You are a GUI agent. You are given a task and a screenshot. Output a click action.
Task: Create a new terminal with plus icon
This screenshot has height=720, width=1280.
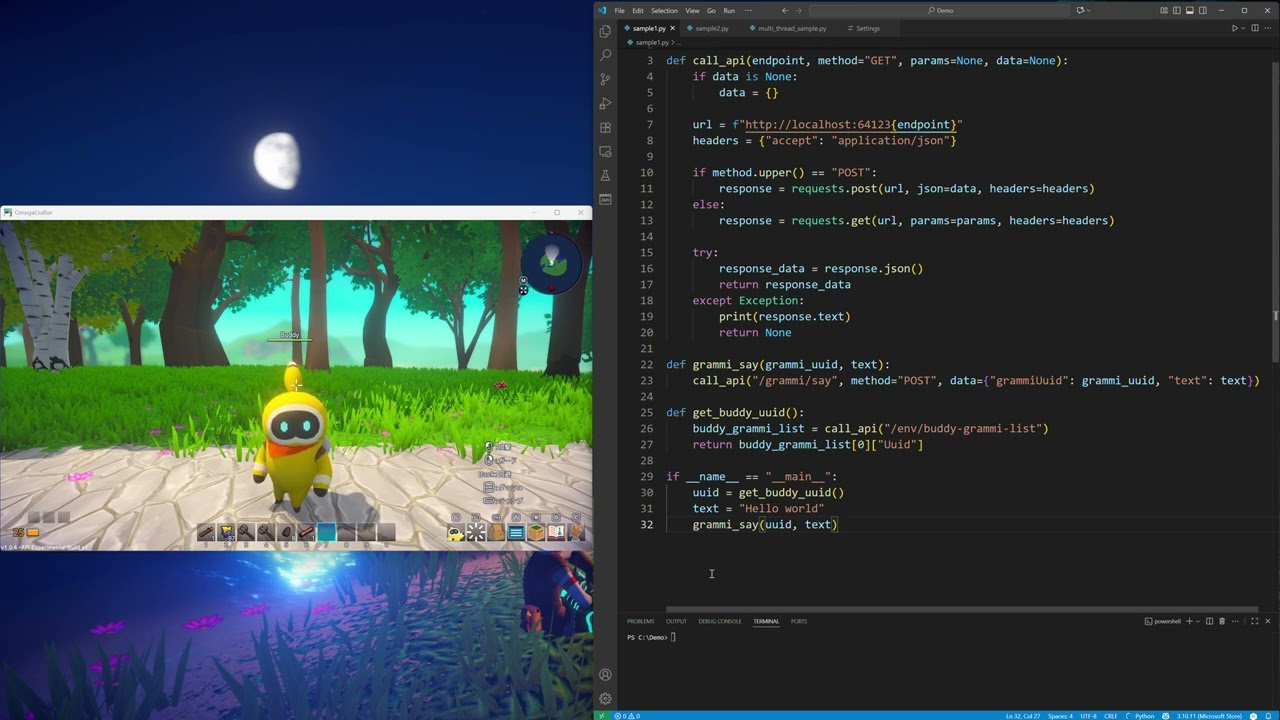coord(1189,621)
